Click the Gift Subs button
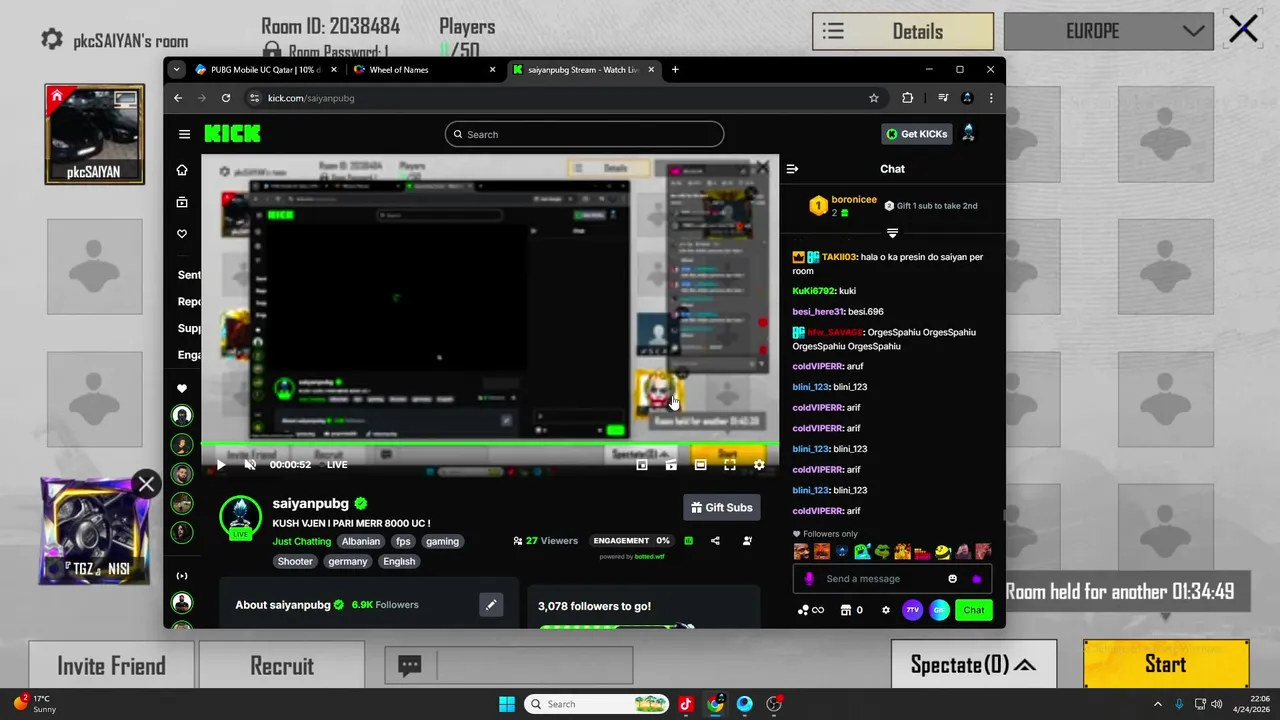The image size is (1280, 720). 722,508
